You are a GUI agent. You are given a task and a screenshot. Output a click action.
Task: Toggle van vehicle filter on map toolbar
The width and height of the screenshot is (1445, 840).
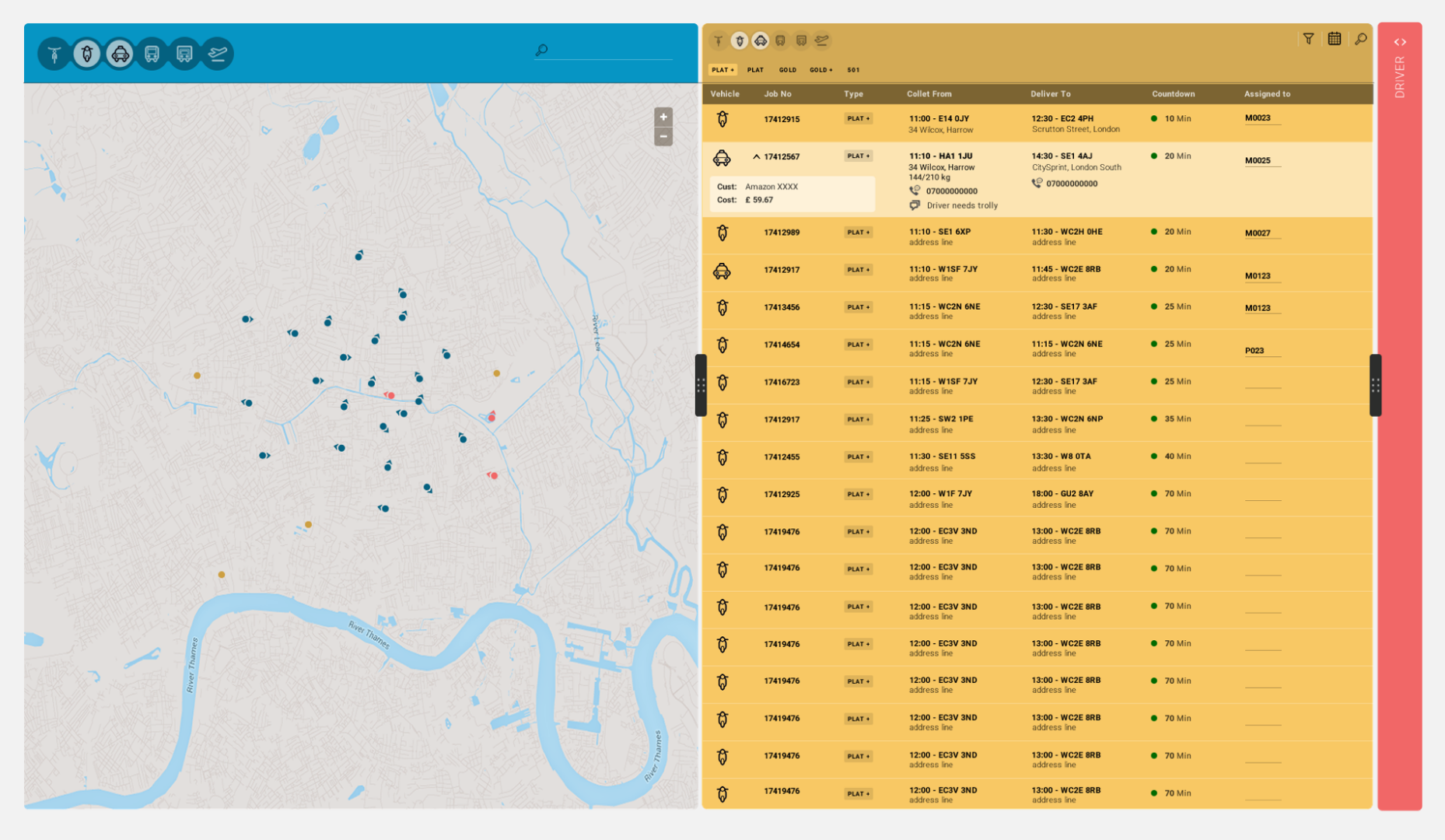coord(184,54)
